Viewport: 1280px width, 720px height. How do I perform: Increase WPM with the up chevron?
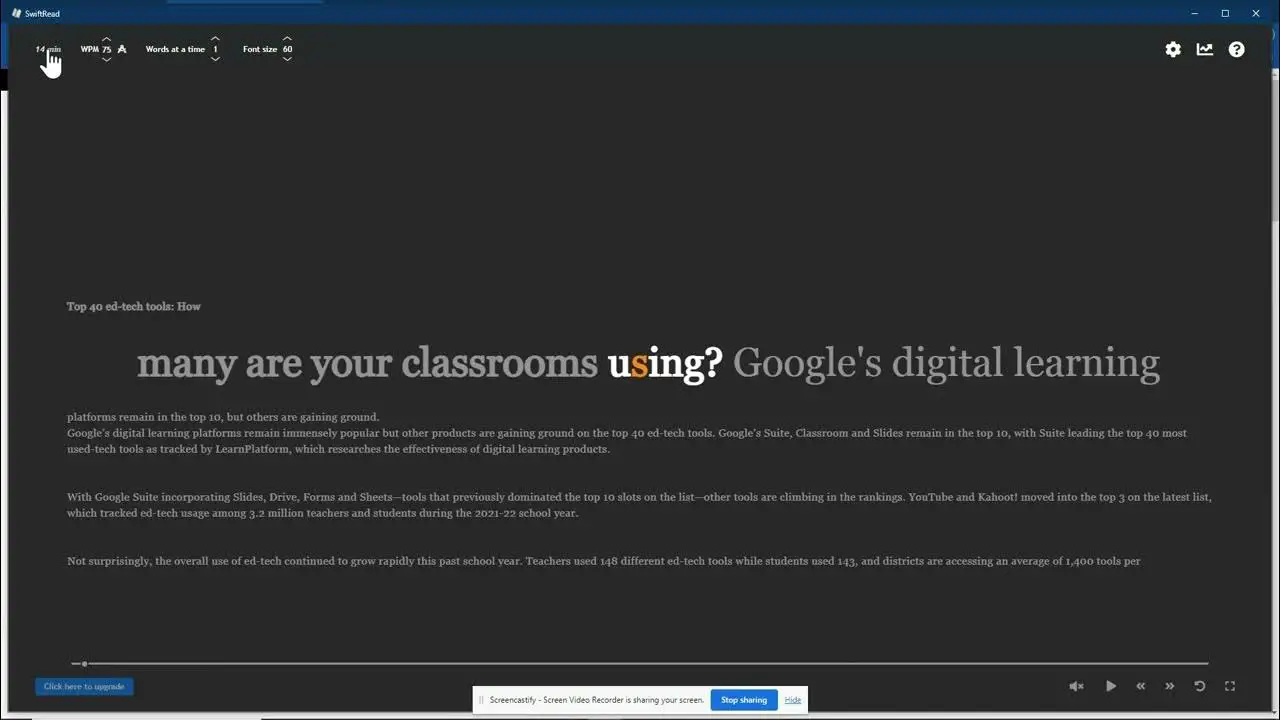(x=106, y=38)
